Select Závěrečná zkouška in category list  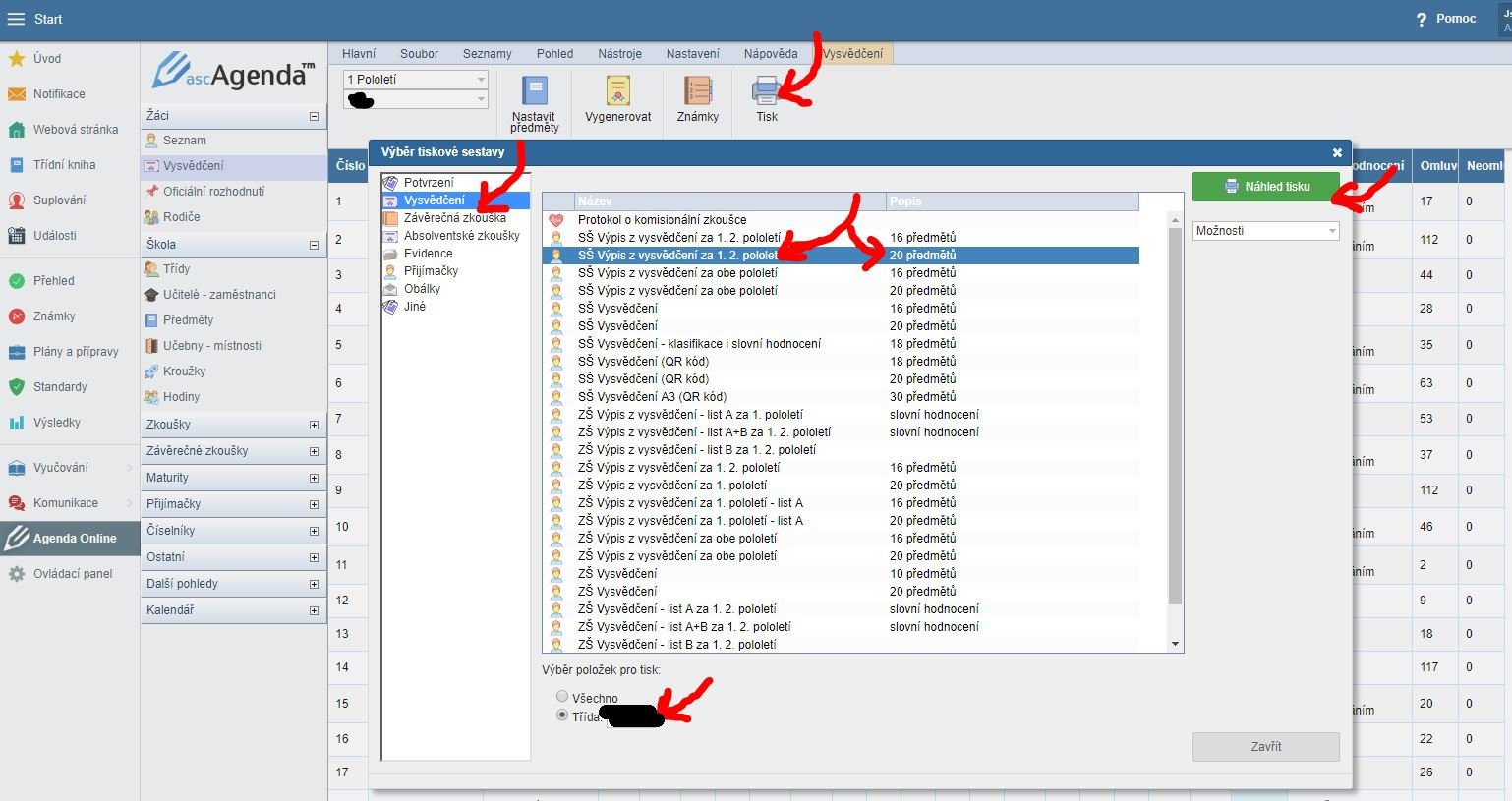(454, 218)
